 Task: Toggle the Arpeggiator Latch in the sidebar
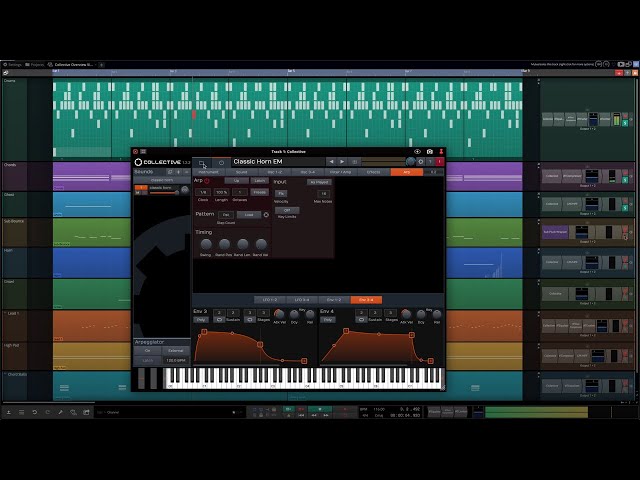pos(147,360)
